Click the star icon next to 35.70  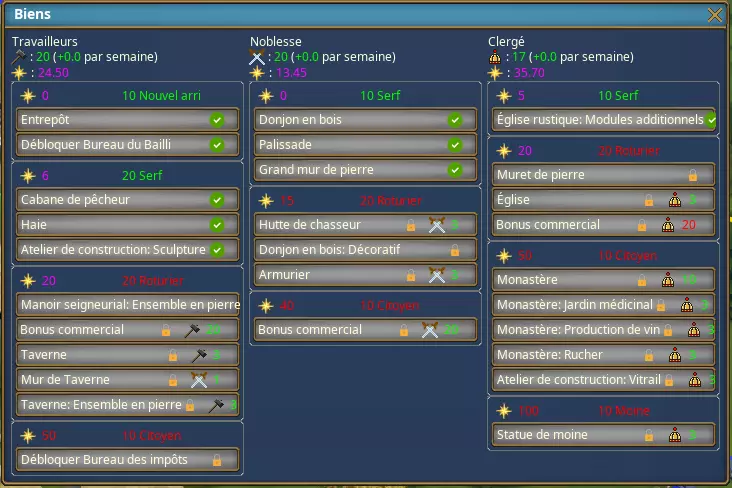pyautogui.click(x=495, y=73)
